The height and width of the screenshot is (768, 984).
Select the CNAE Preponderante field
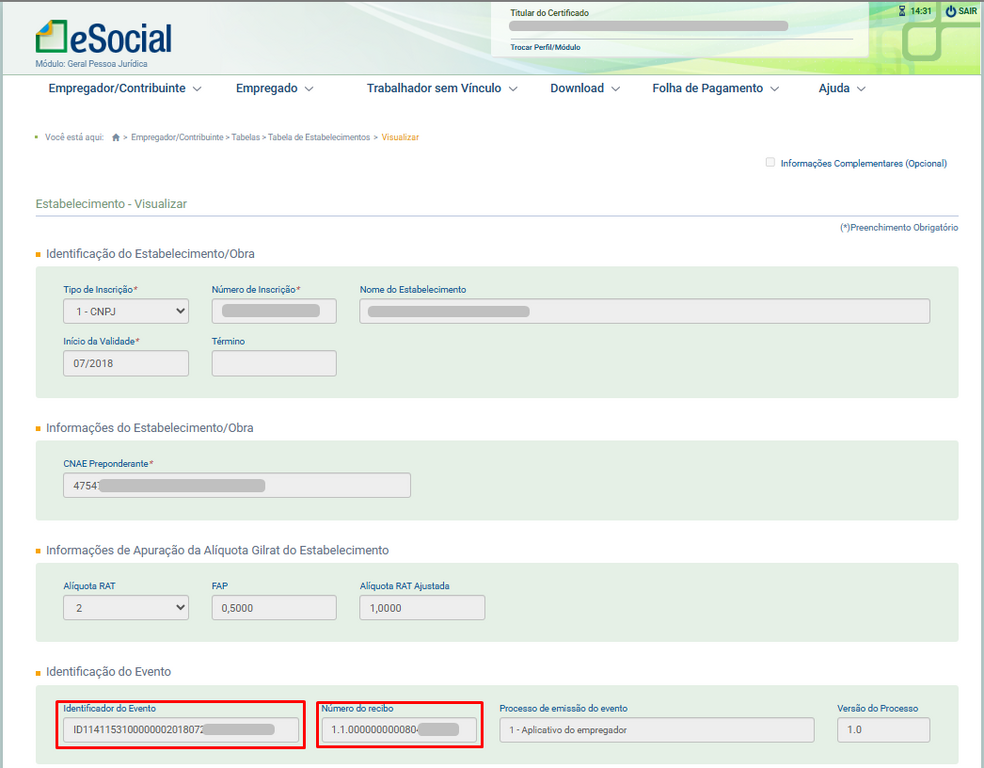[x=236, y=485]
